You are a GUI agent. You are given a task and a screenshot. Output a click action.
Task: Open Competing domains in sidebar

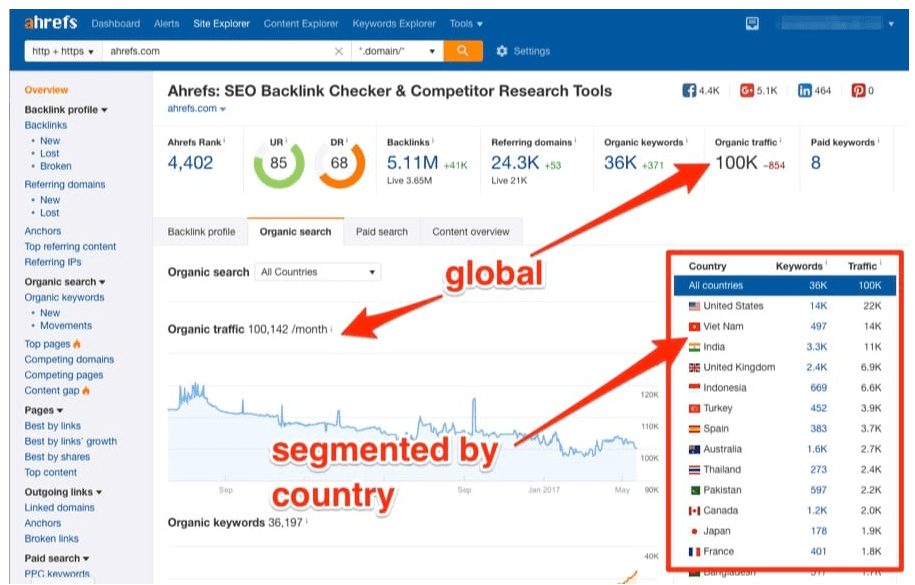pos(69,360)
